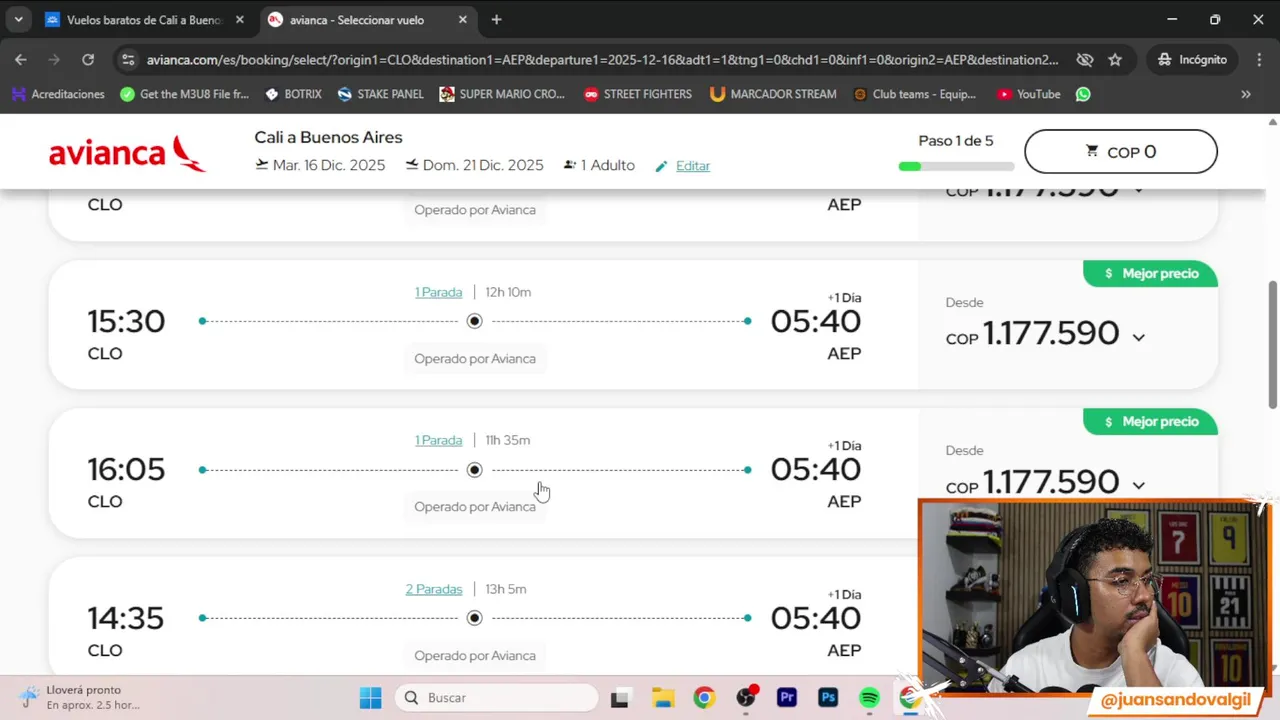Click the Paso 1 de 5 progress bar
Screen dimensions: 1280x720
tap(956, 166)
